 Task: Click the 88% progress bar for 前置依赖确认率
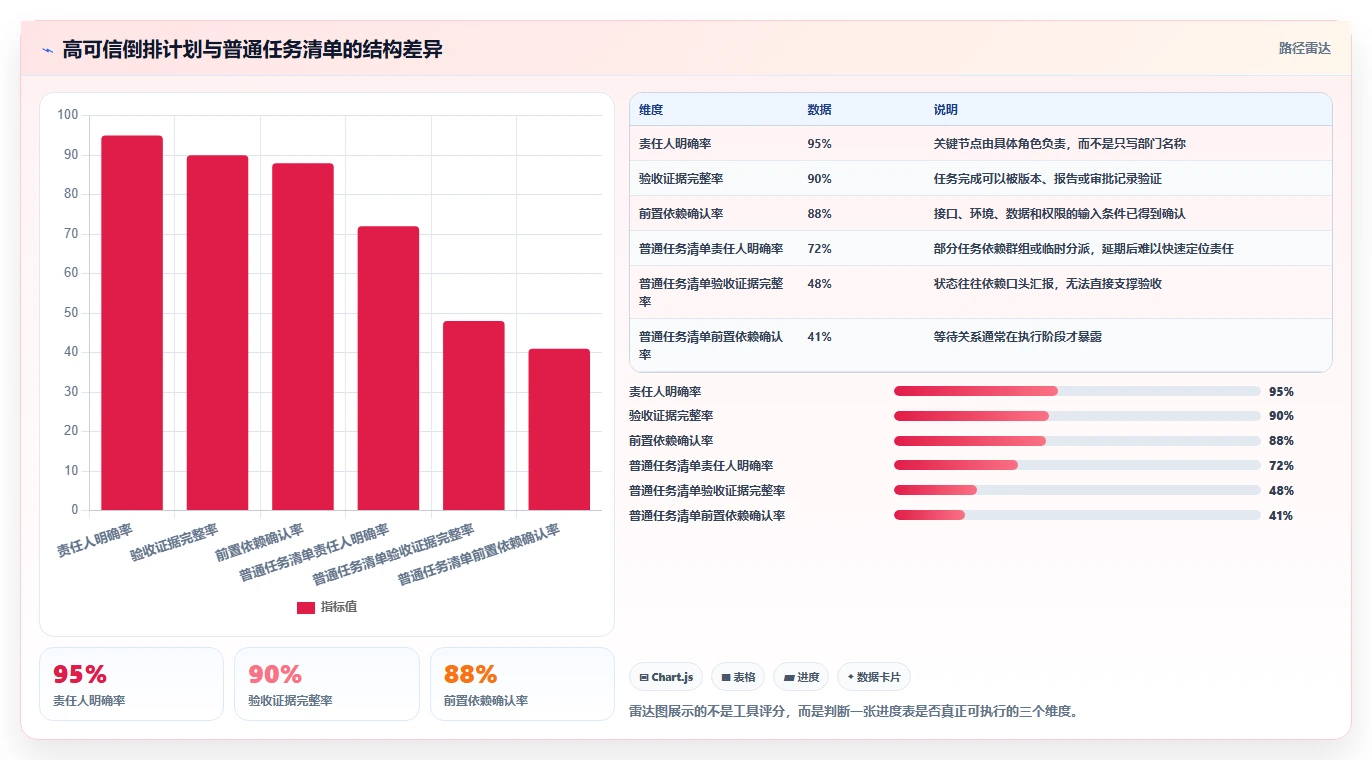1077,441
